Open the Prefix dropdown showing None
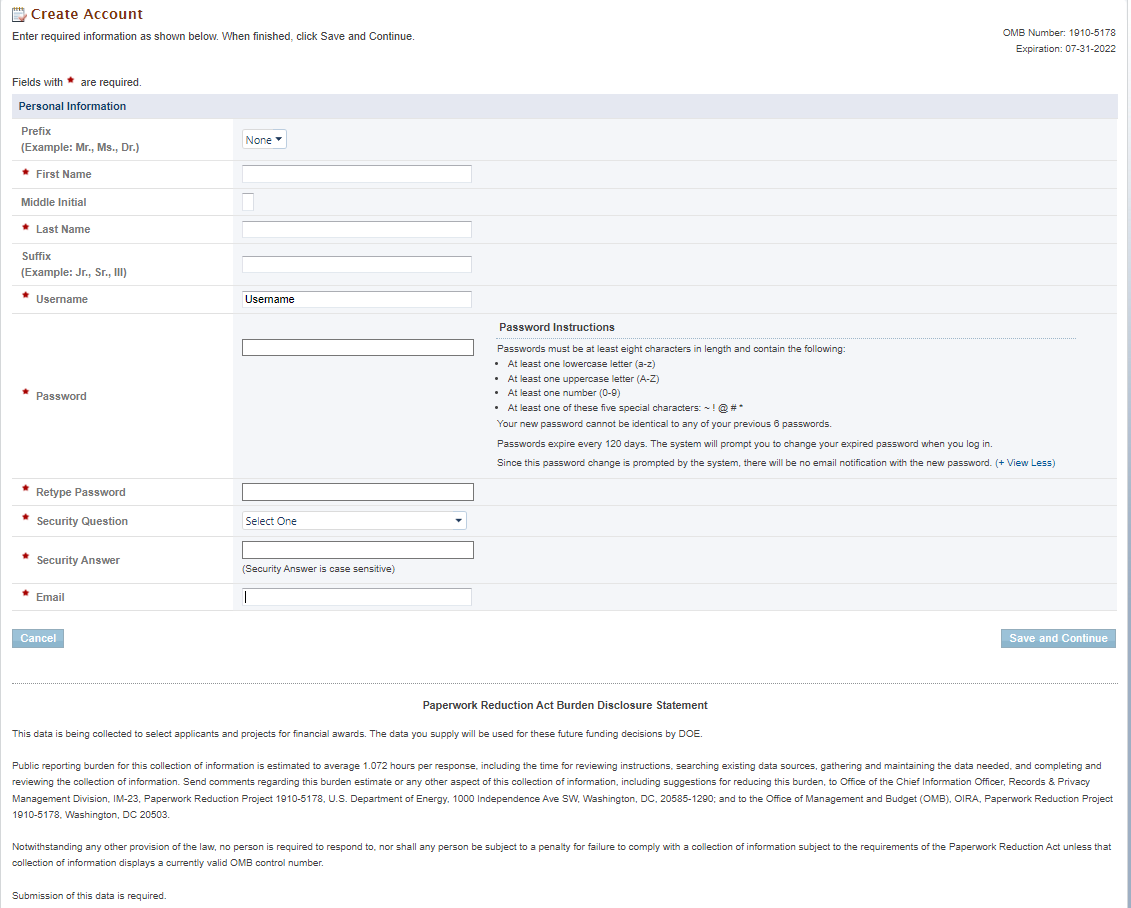Viewport: 1131px width, 908px height. pos(264,139)
